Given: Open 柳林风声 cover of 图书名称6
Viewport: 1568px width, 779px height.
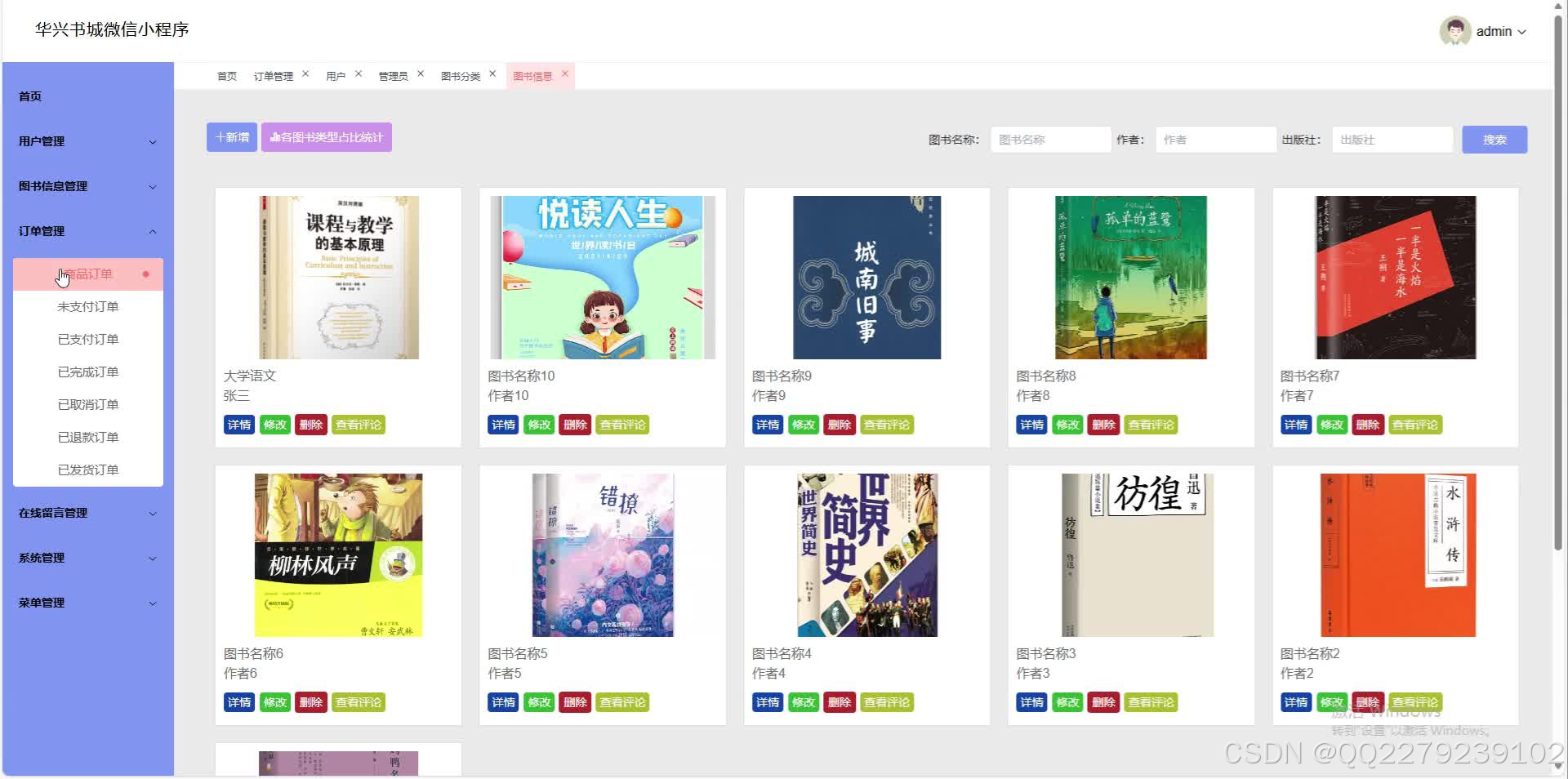Looking at the screenshot, I should pos(339,555).
